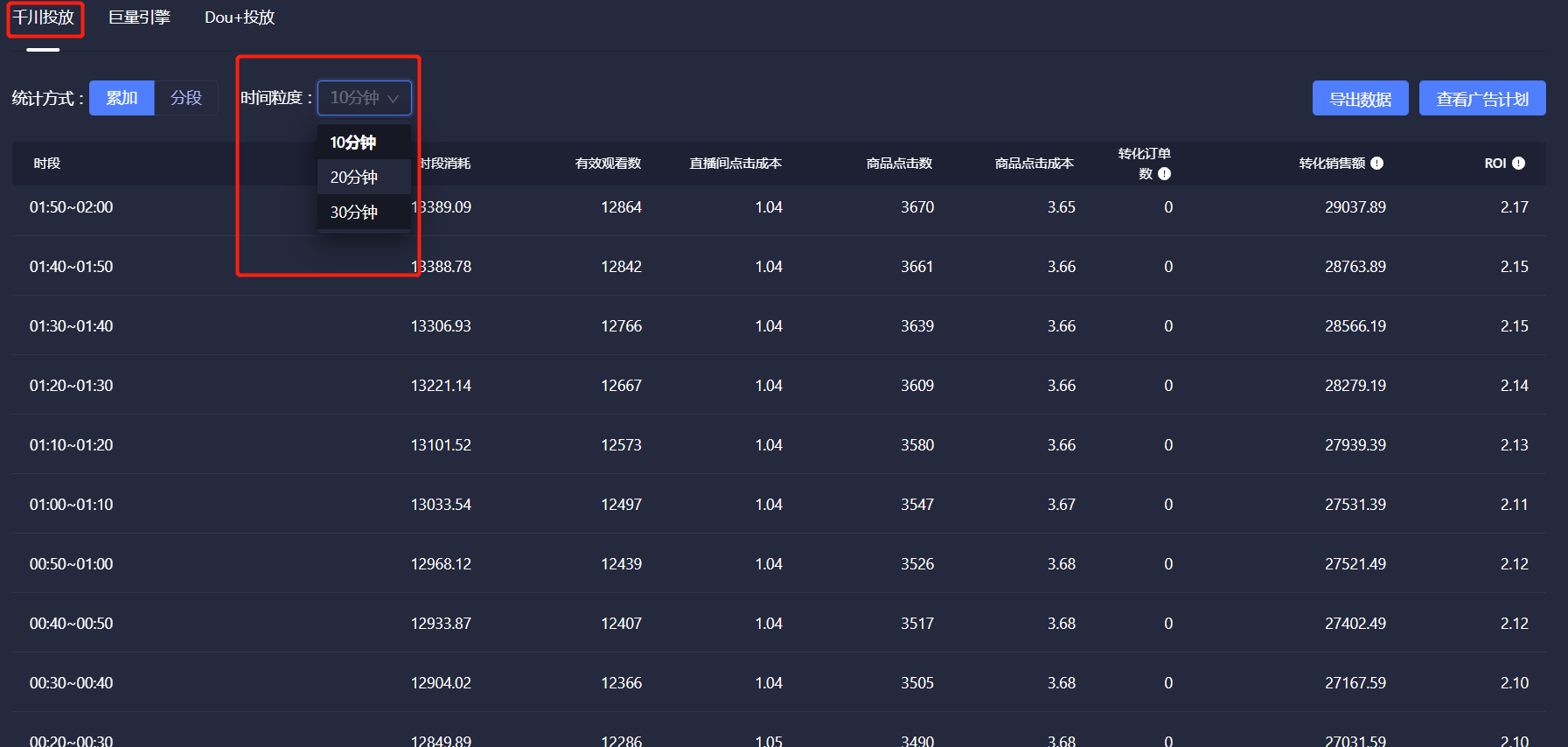Screen dimensions: 1568x747
Task: Click the 有效观看数 column header
Action: pyautogui.click(x=608, y=164)
